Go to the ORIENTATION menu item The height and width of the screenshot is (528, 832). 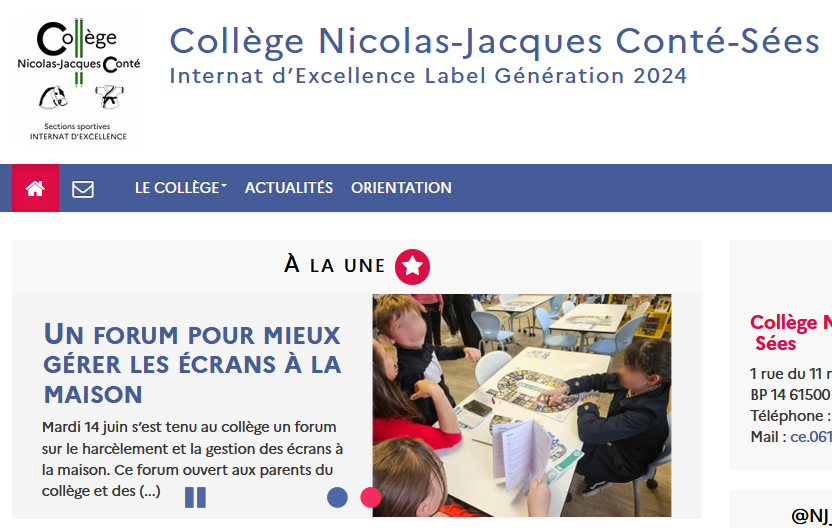click(x=401, y=188)
